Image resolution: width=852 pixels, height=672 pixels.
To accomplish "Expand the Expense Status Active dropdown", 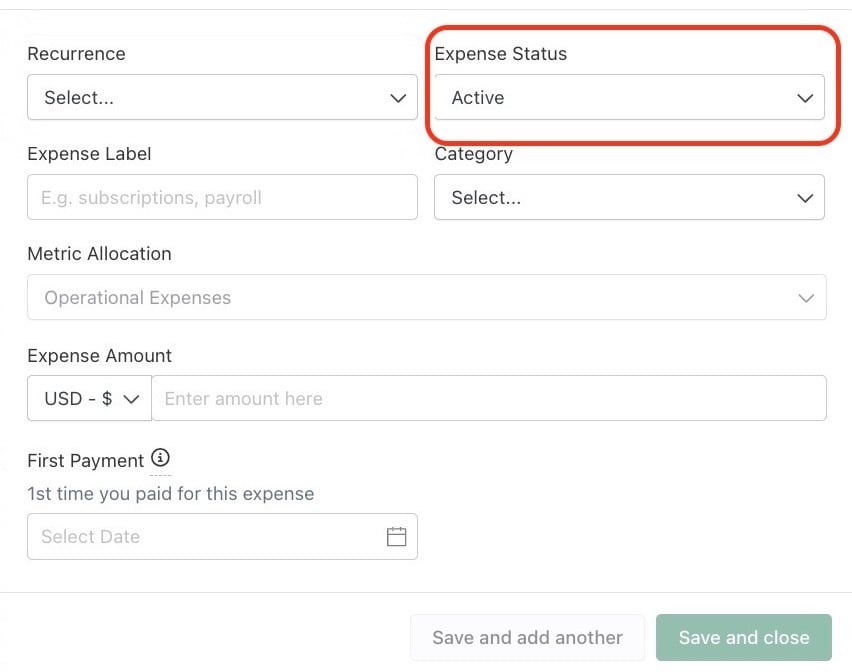I will (x=629, y=97).
